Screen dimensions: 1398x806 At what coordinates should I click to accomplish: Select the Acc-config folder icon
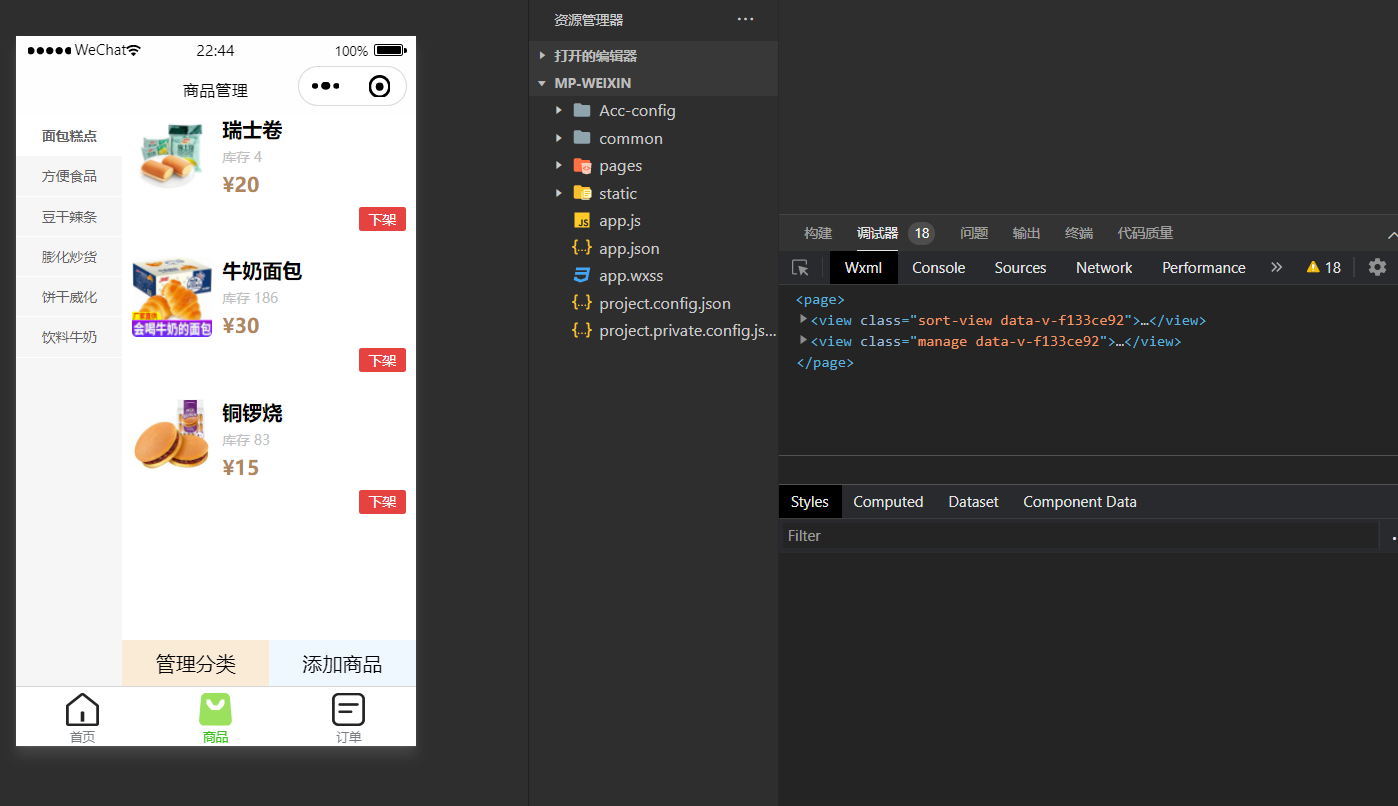582,110
